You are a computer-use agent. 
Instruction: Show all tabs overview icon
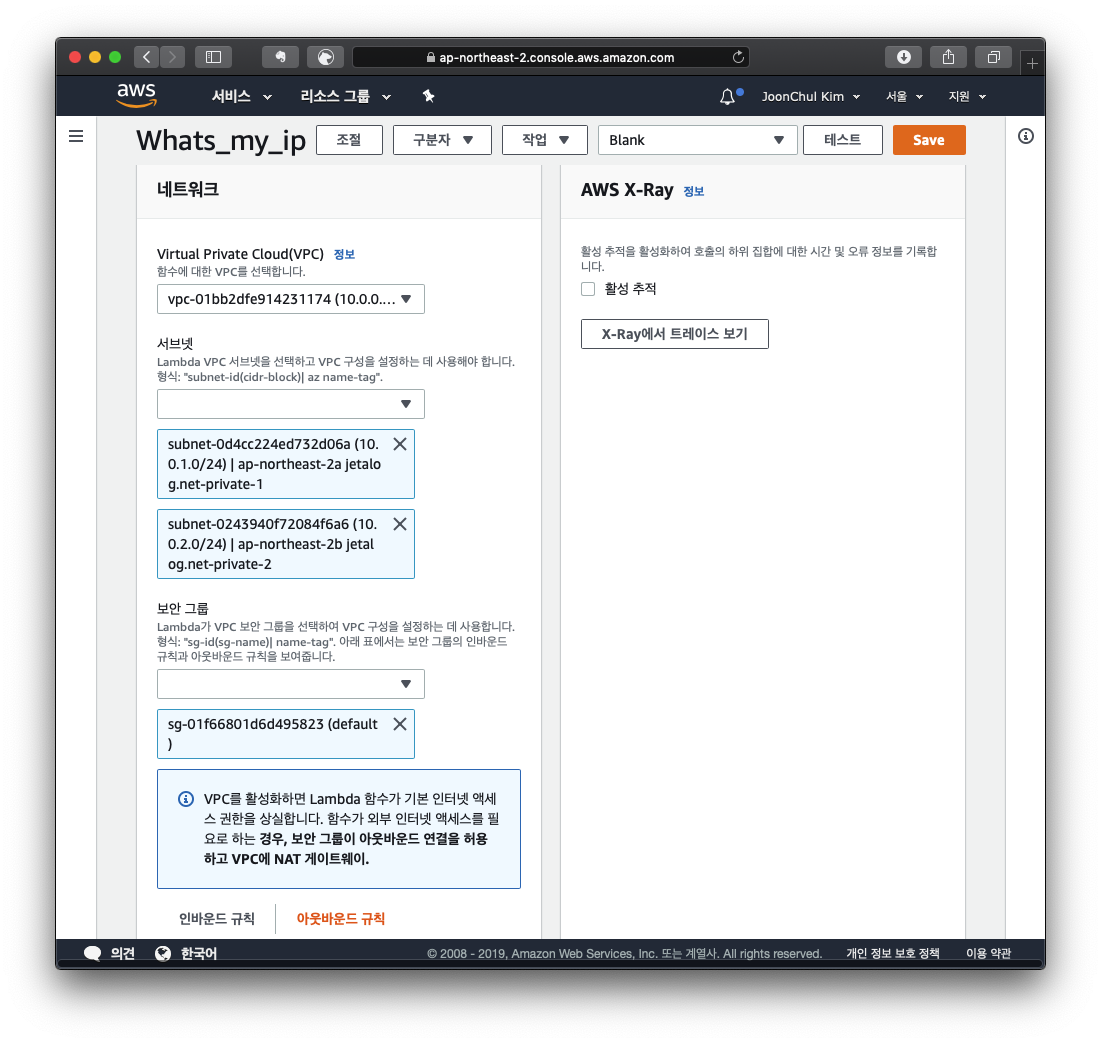click(994, 57)
